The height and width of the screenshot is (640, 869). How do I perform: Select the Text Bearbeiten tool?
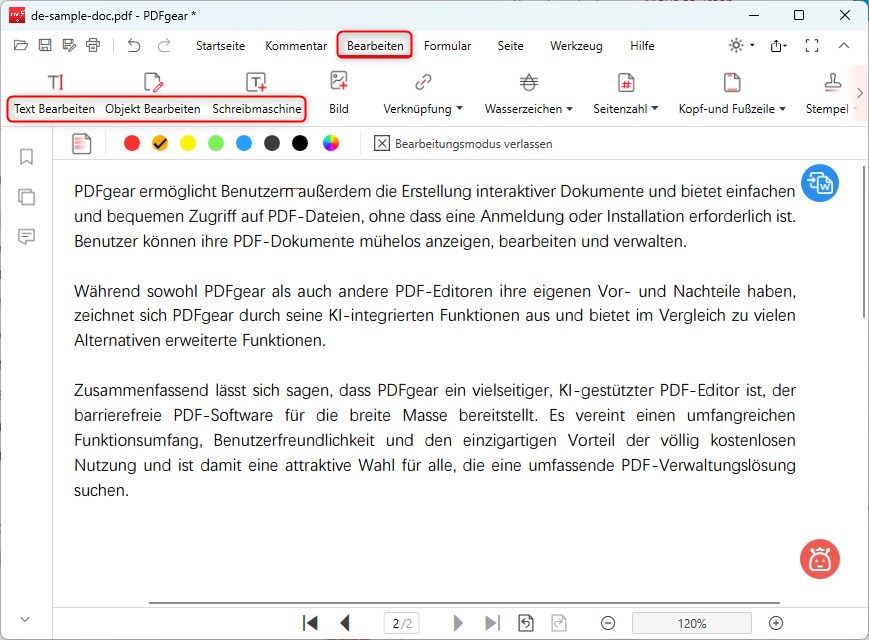pyautogui.click(x=54, y=95)
